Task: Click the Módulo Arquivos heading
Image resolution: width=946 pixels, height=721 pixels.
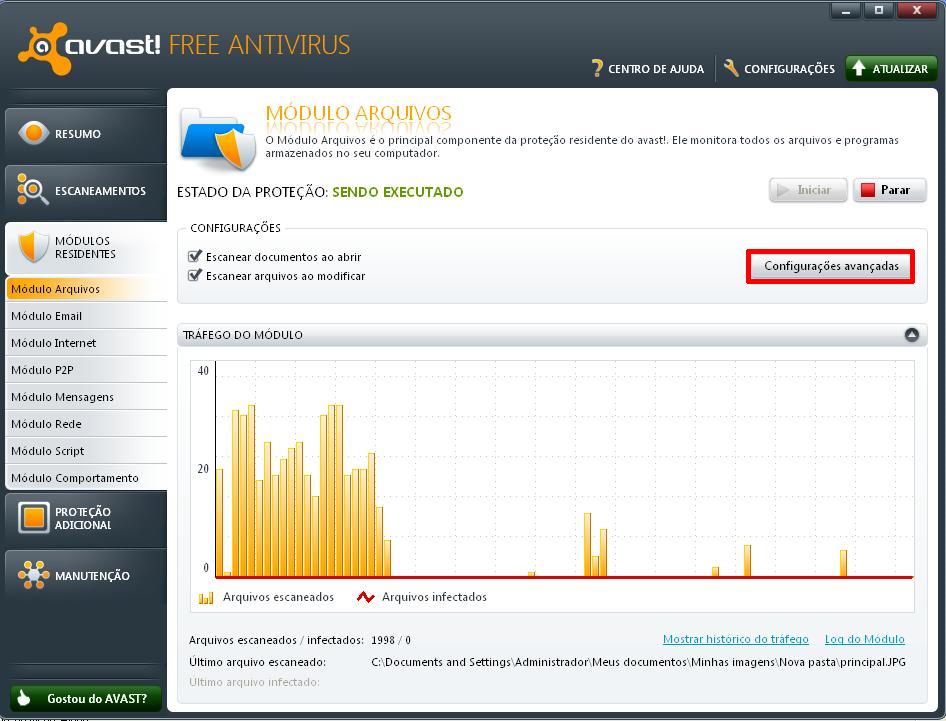Action: 358,113
